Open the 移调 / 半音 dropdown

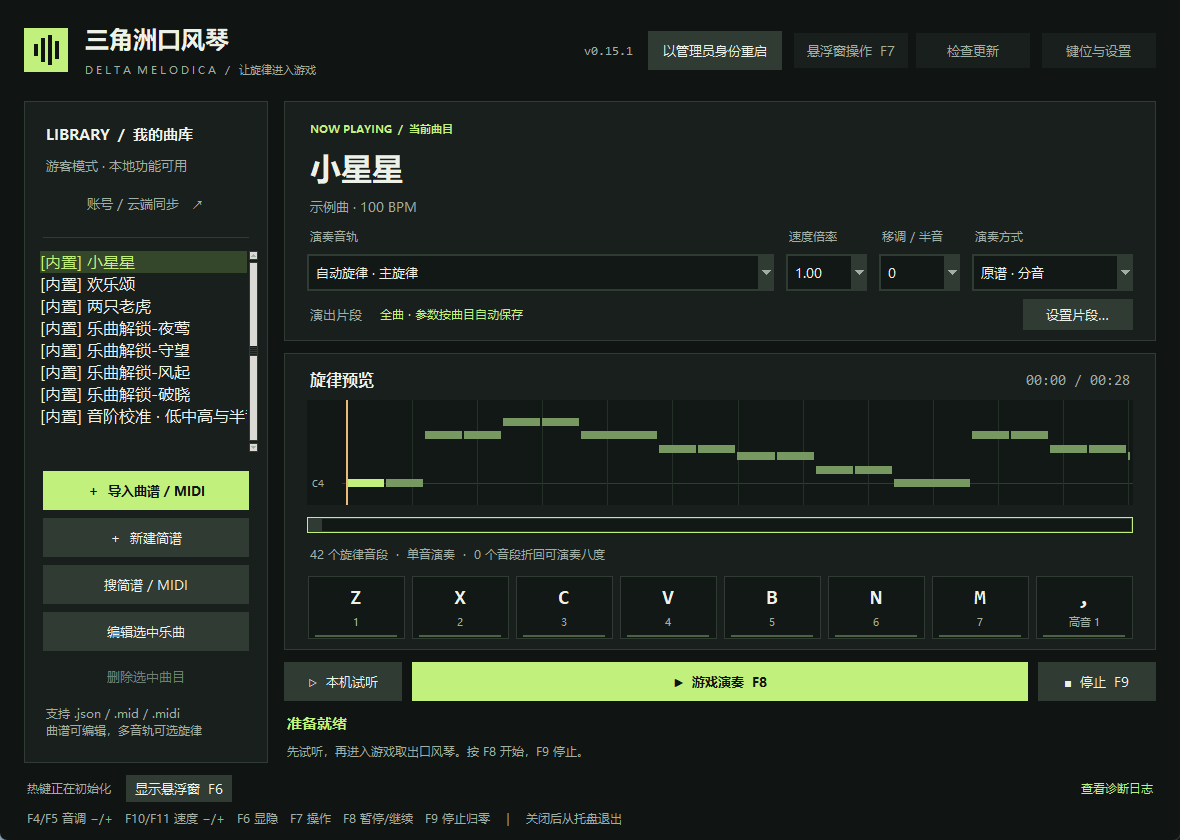[920, 272]
